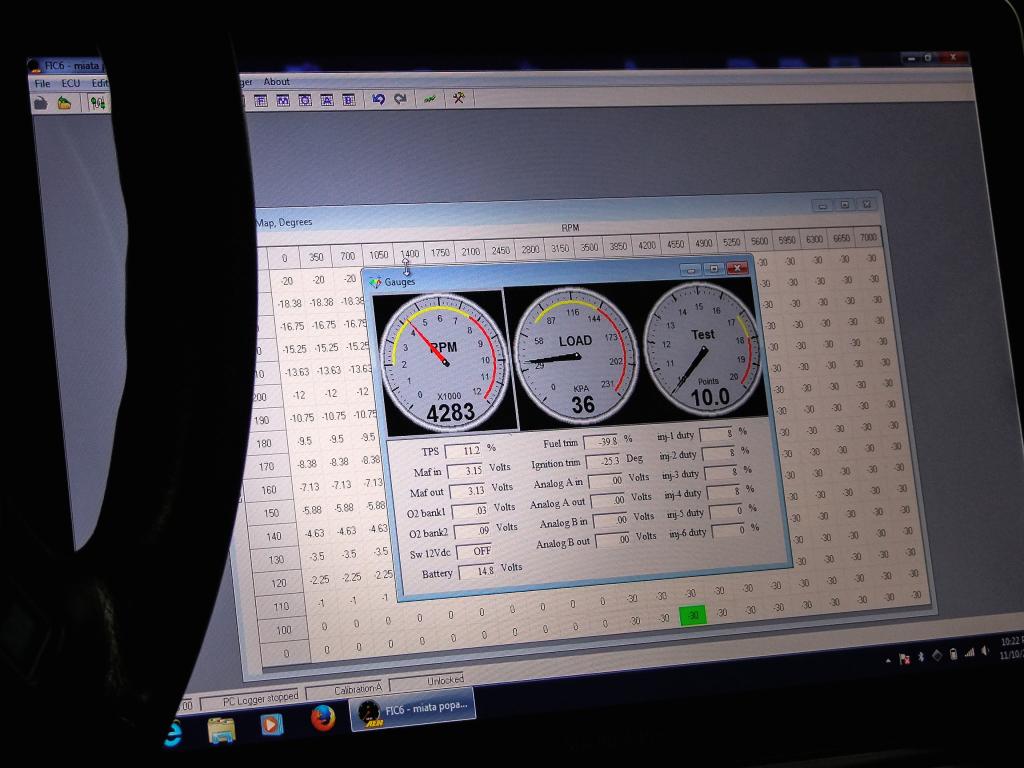Viewport: 1024px width, 768px height.
Task: Click the 350 RPM column header
Action: (x=316, y=257)
